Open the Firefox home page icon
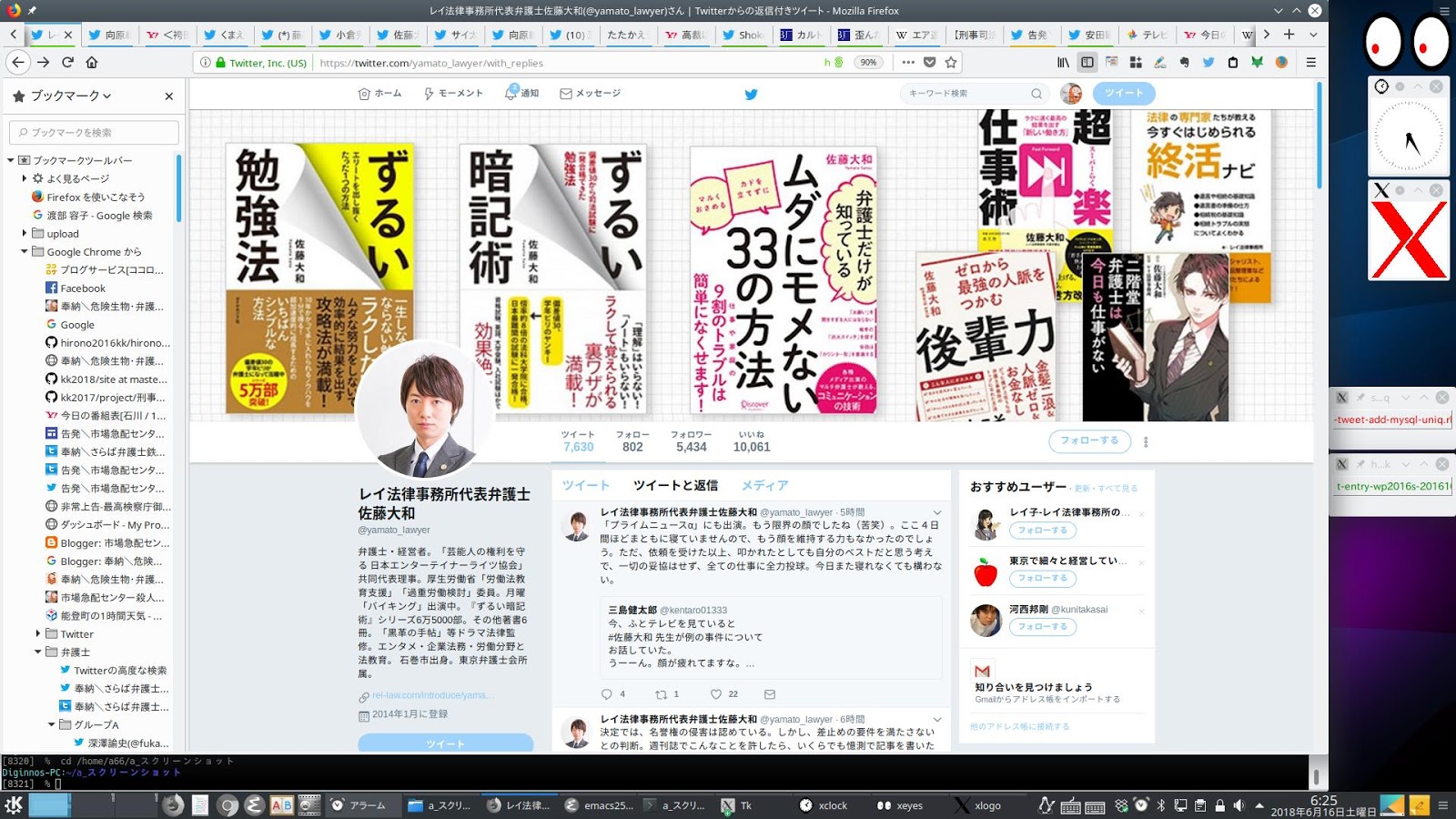Screen dimensions: 1456x819 coord(92,62)
